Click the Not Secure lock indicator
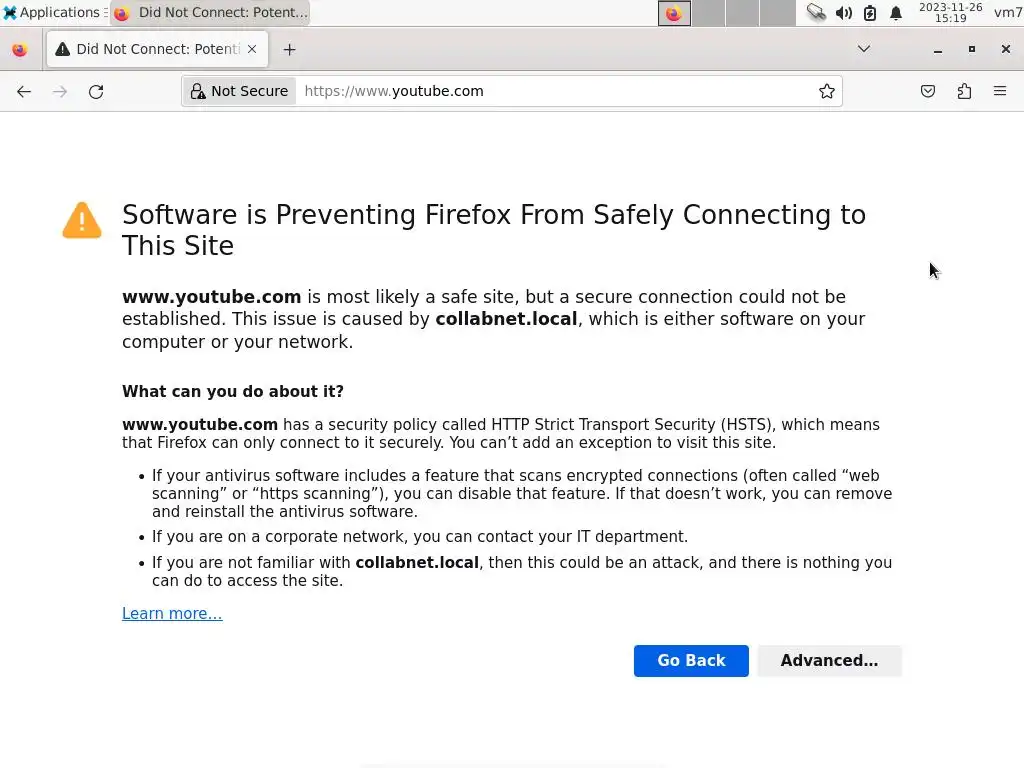 [240, 91]
